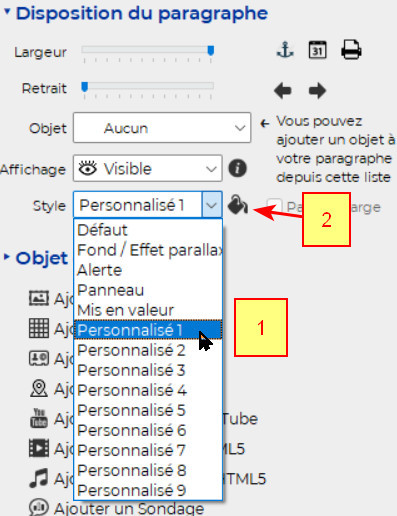
Task: Collapse the Disposition du paragraphe section
Action: tap(7, 12)
